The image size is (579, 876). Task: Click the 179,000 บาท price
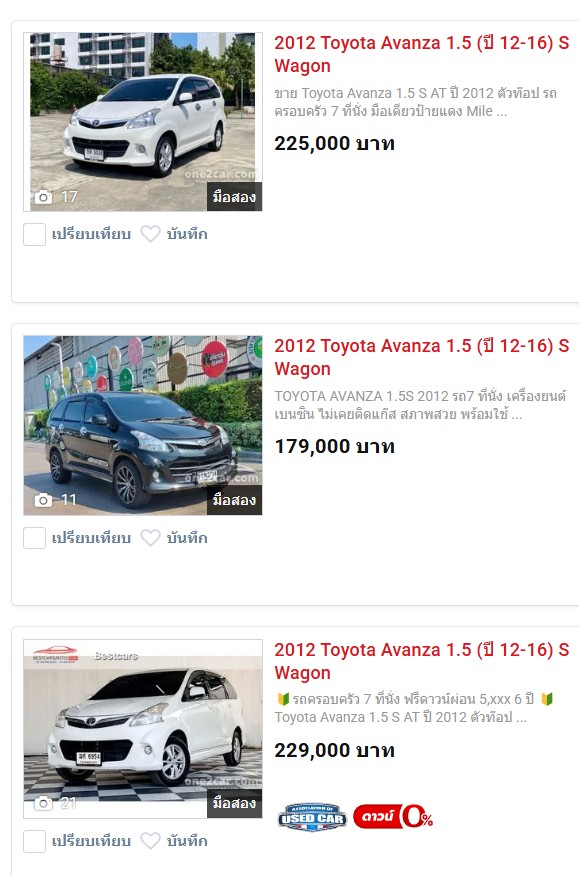[x=334, y=446]
